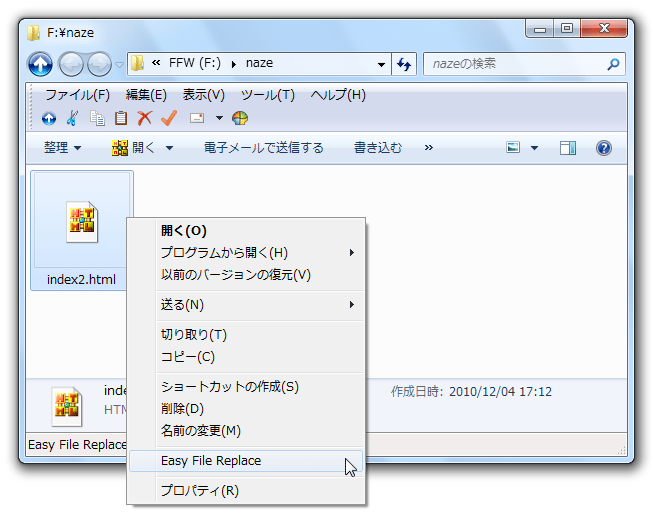Choose Easy File Replace in context menu
This screenshot has width=656, height=513.
246,461
